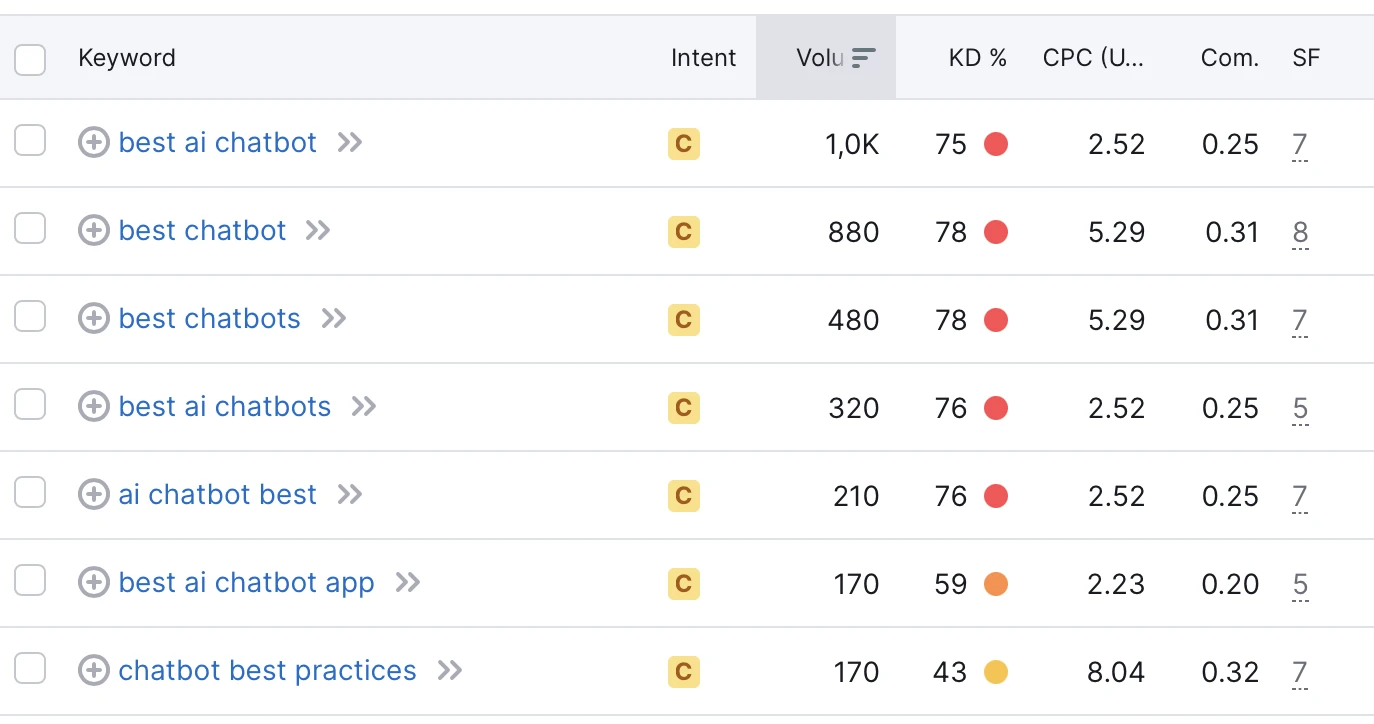Click the add icon next to best ai chatbot
Image resolution: width=1374 pixels, height=724 pixels.
(93, 143)
